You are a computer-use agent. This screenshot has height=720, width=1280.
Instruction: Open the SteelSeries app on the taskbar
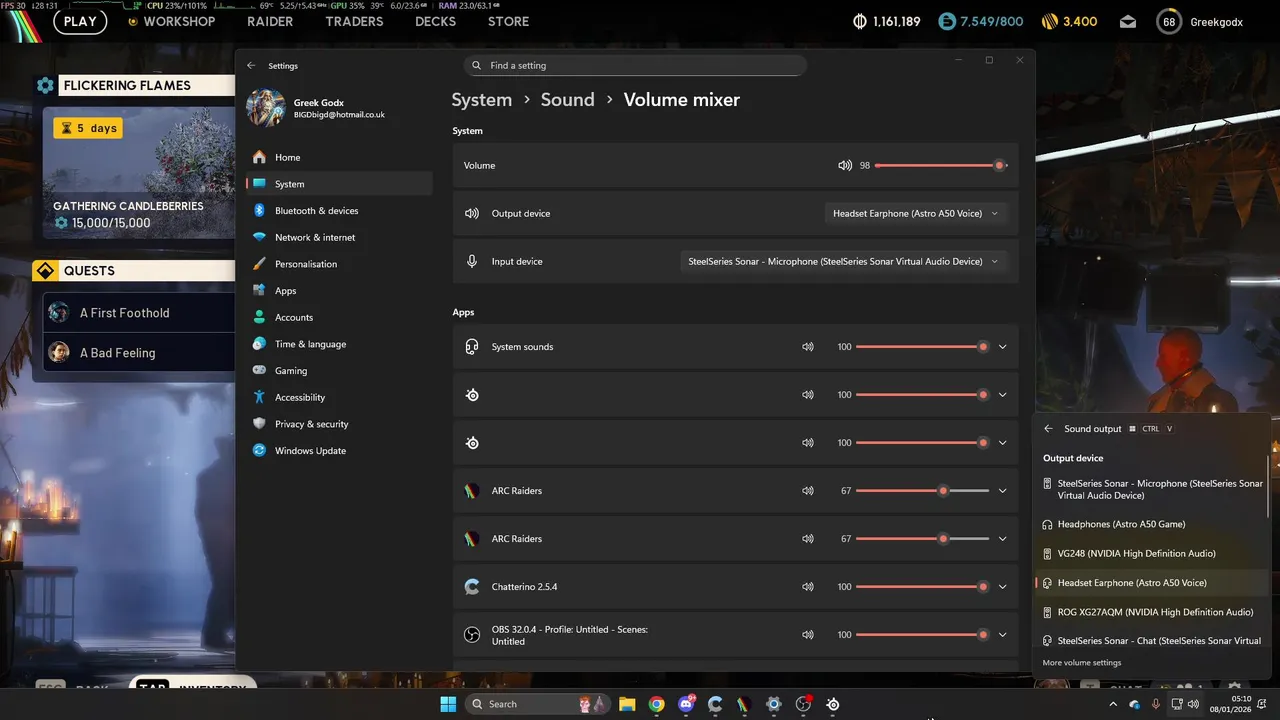(833, 704)
